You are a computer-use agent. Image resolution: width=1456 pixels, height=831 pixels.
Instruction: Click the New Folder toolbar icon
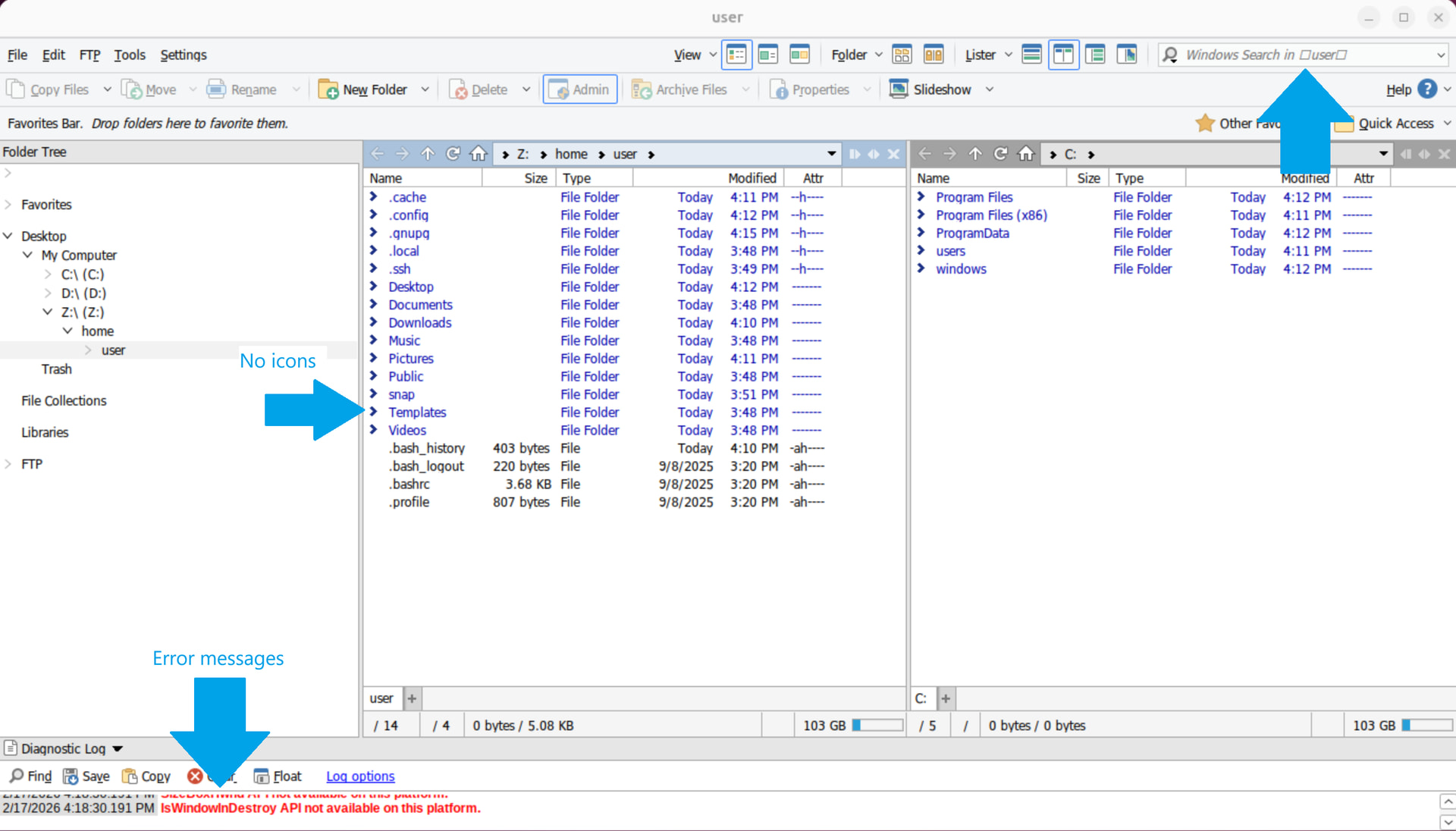tap(328, 89)
